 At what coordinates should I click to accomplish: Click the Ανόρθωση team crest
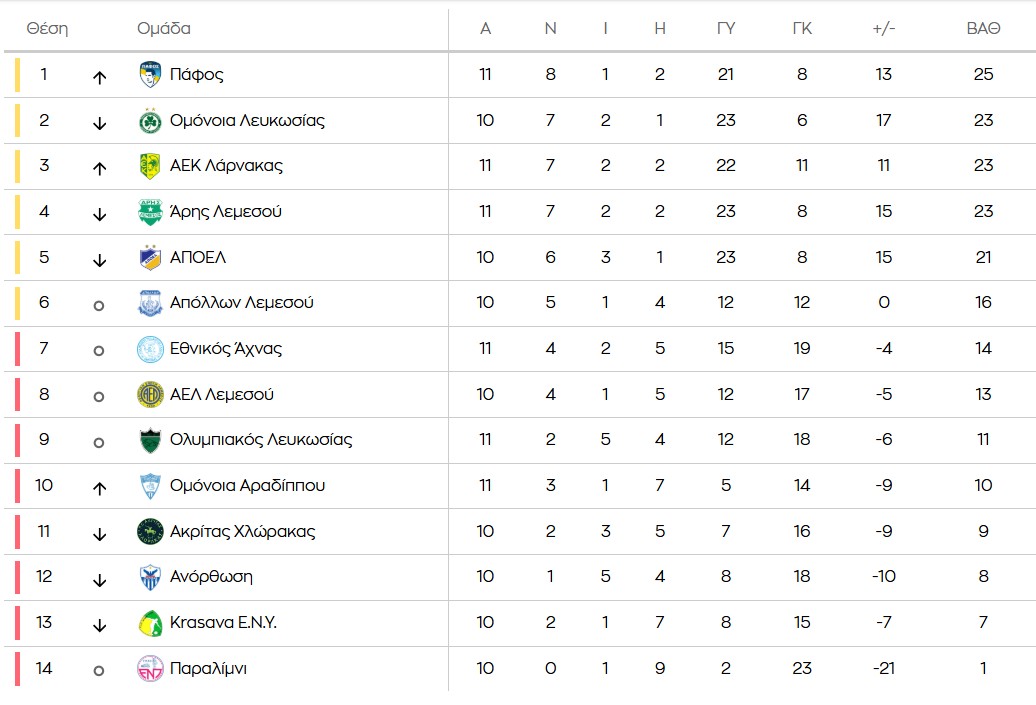150,577
